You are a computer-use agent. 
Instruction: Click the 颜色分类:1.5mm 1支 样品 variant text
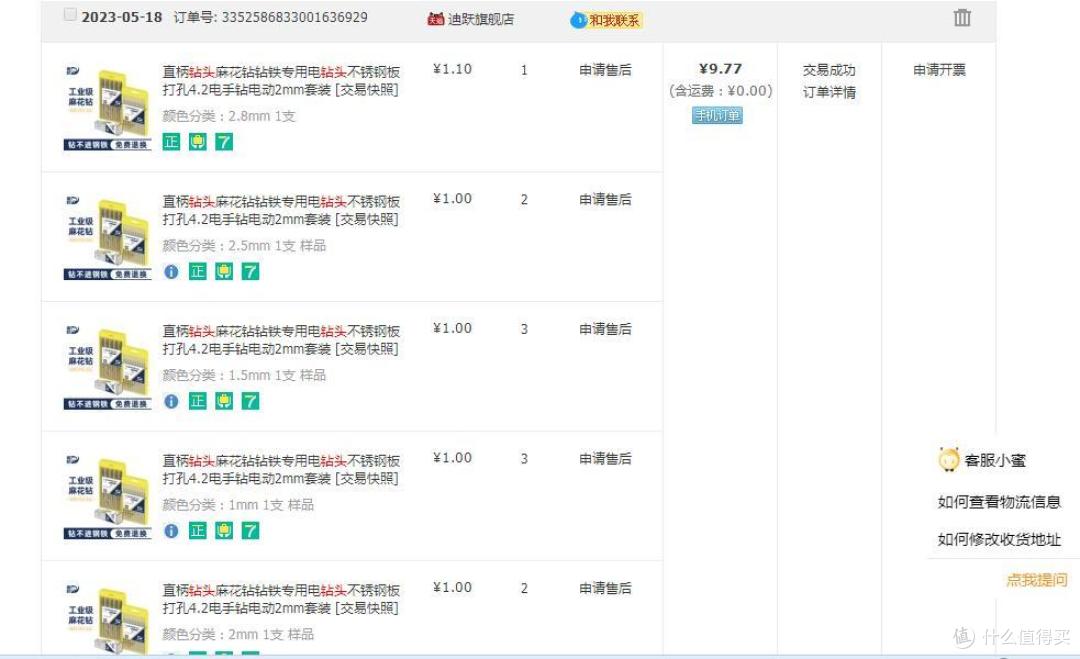[x=244, y=375]
